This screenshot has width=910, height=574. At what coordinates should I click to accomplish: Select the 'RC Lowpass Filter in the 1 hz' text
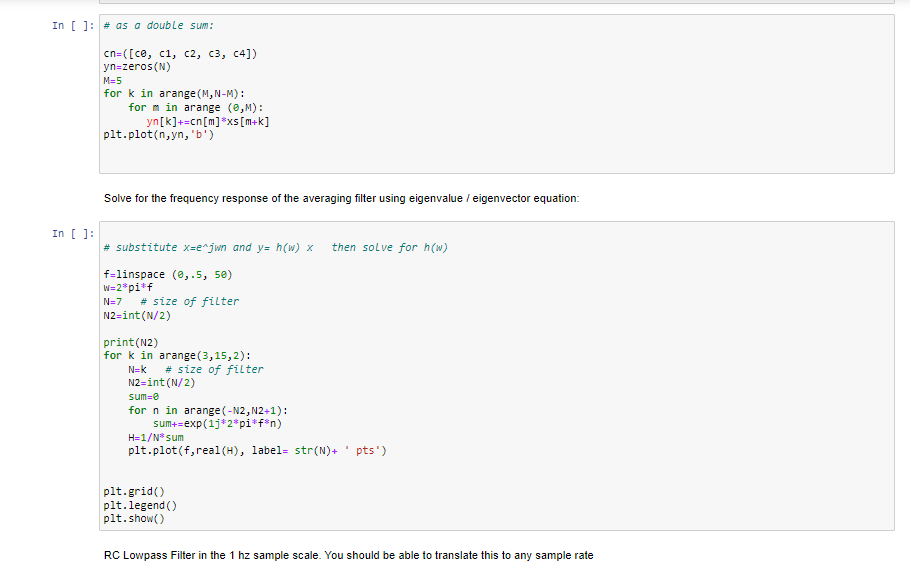(348, 555)
